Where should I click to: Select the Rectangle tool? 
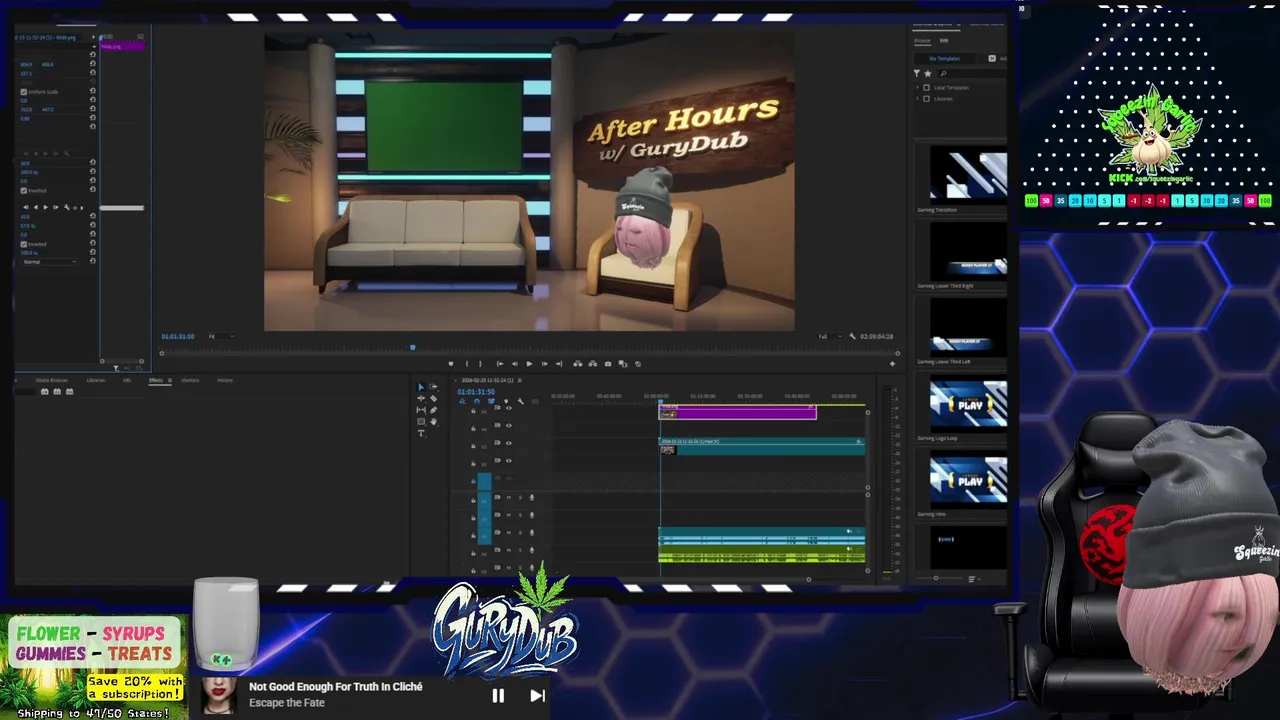pos(421,421)
